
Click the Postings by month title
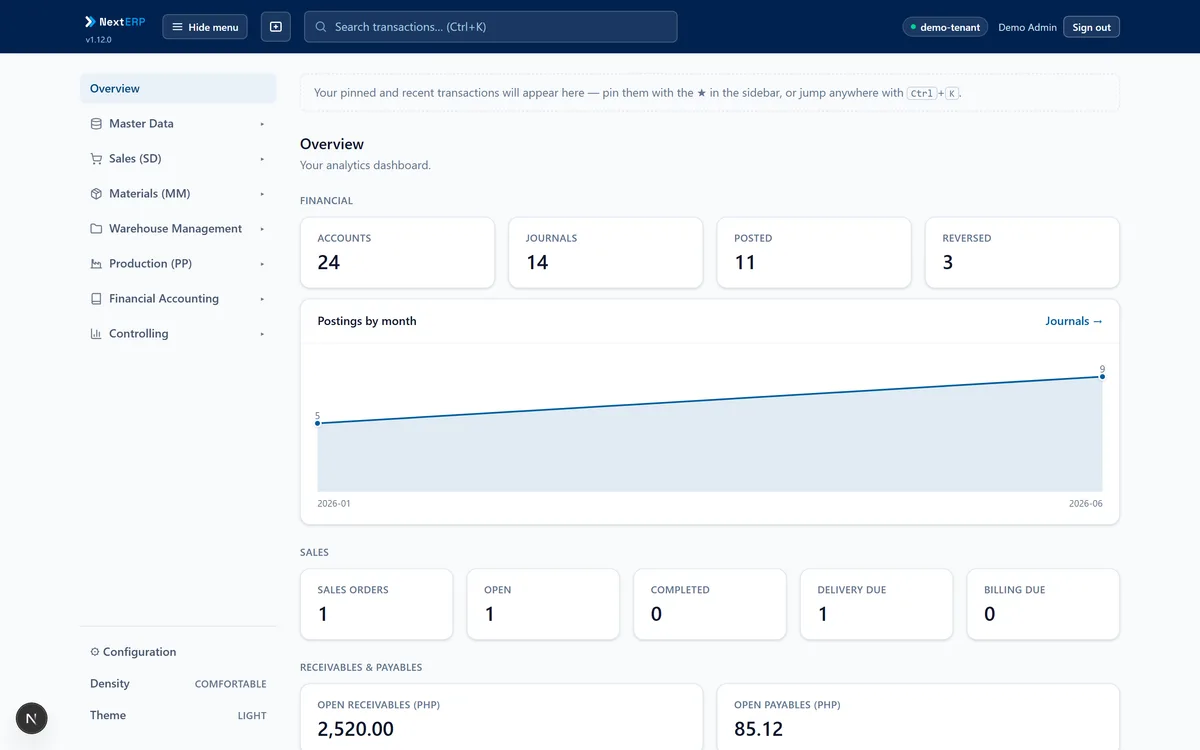[367, 321]
